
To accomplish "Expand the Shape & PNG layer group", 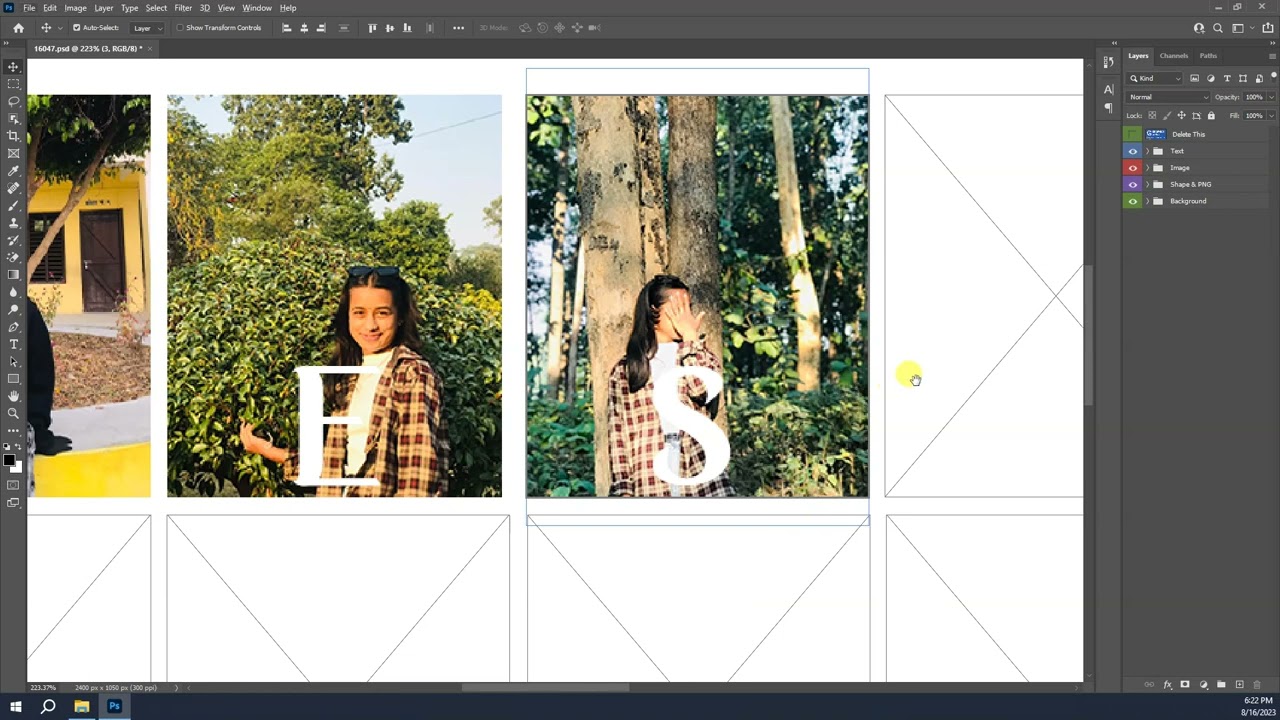I will point(1147,185).
